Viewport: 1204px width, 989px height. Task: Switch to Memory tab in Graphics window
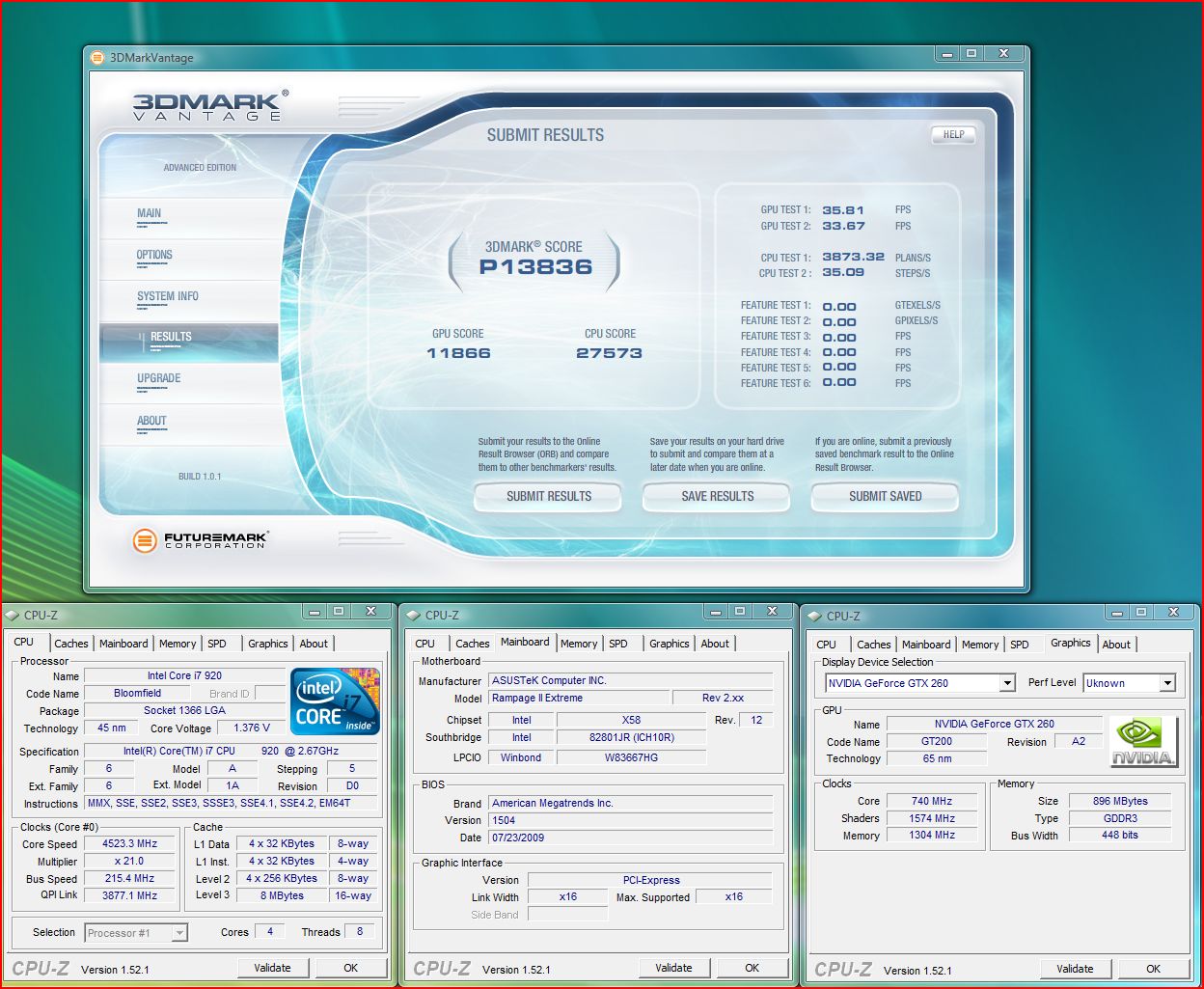[x=980, y=645]
